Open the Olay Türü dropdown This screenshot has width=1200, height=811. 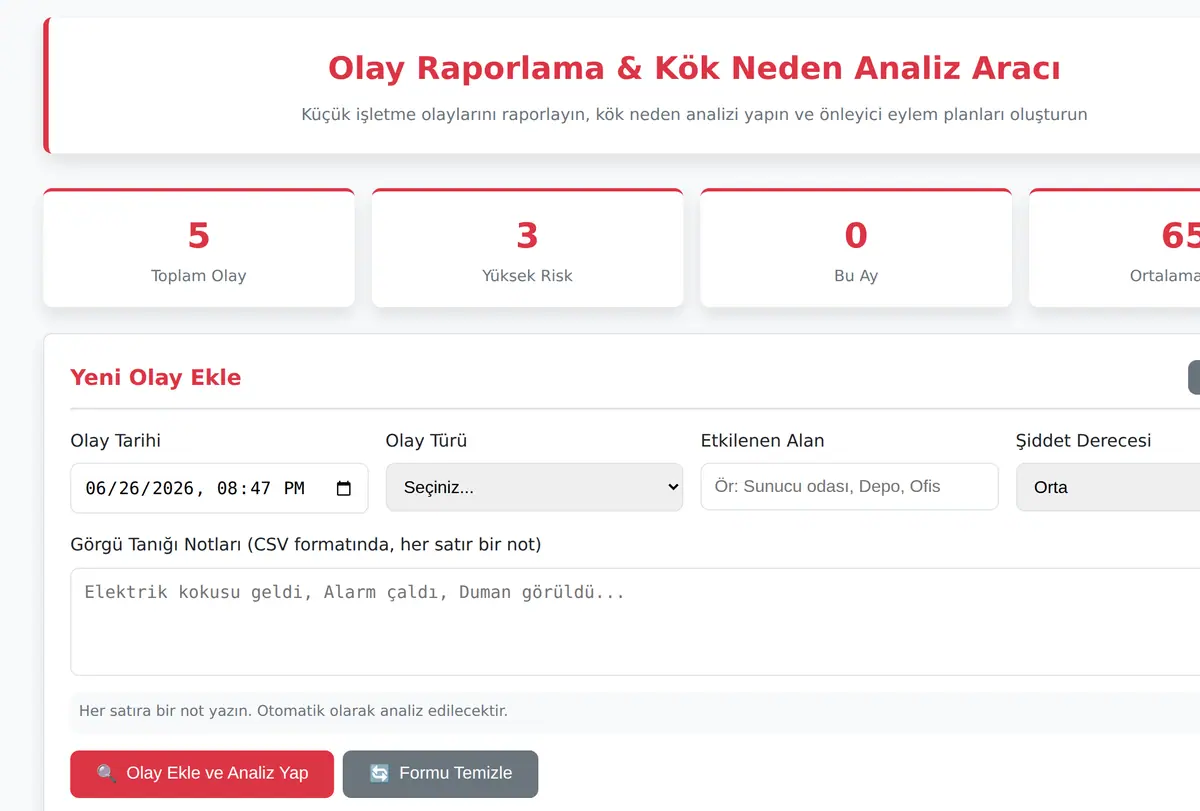[x=534, y=487]
